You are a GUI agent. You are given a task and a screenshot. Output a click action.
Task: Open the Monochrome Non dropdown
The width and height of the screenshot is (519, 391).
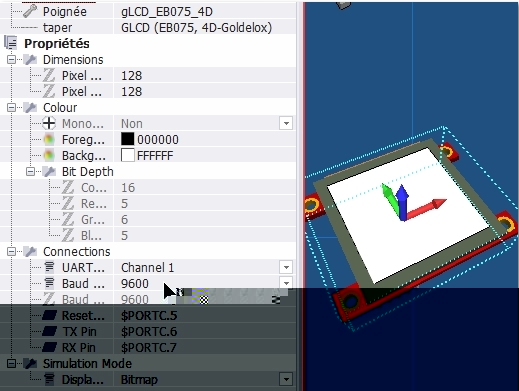click(x=286, y=123)
